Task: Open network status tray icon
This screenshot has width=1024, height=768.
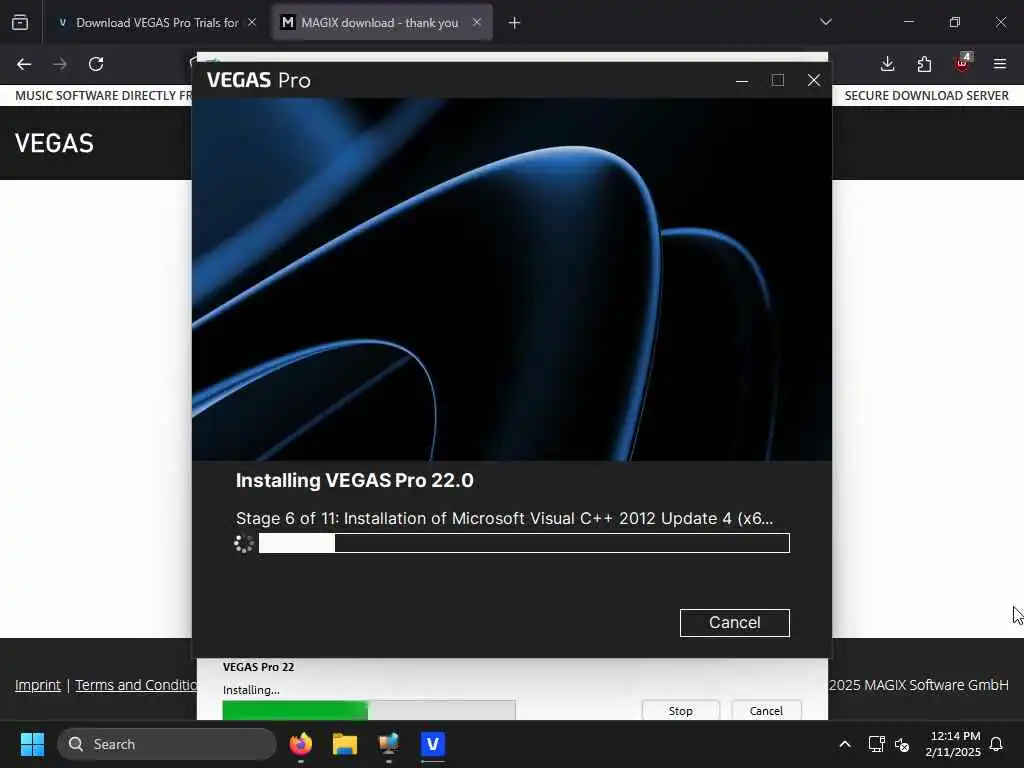Action: (x=876, y=744)
